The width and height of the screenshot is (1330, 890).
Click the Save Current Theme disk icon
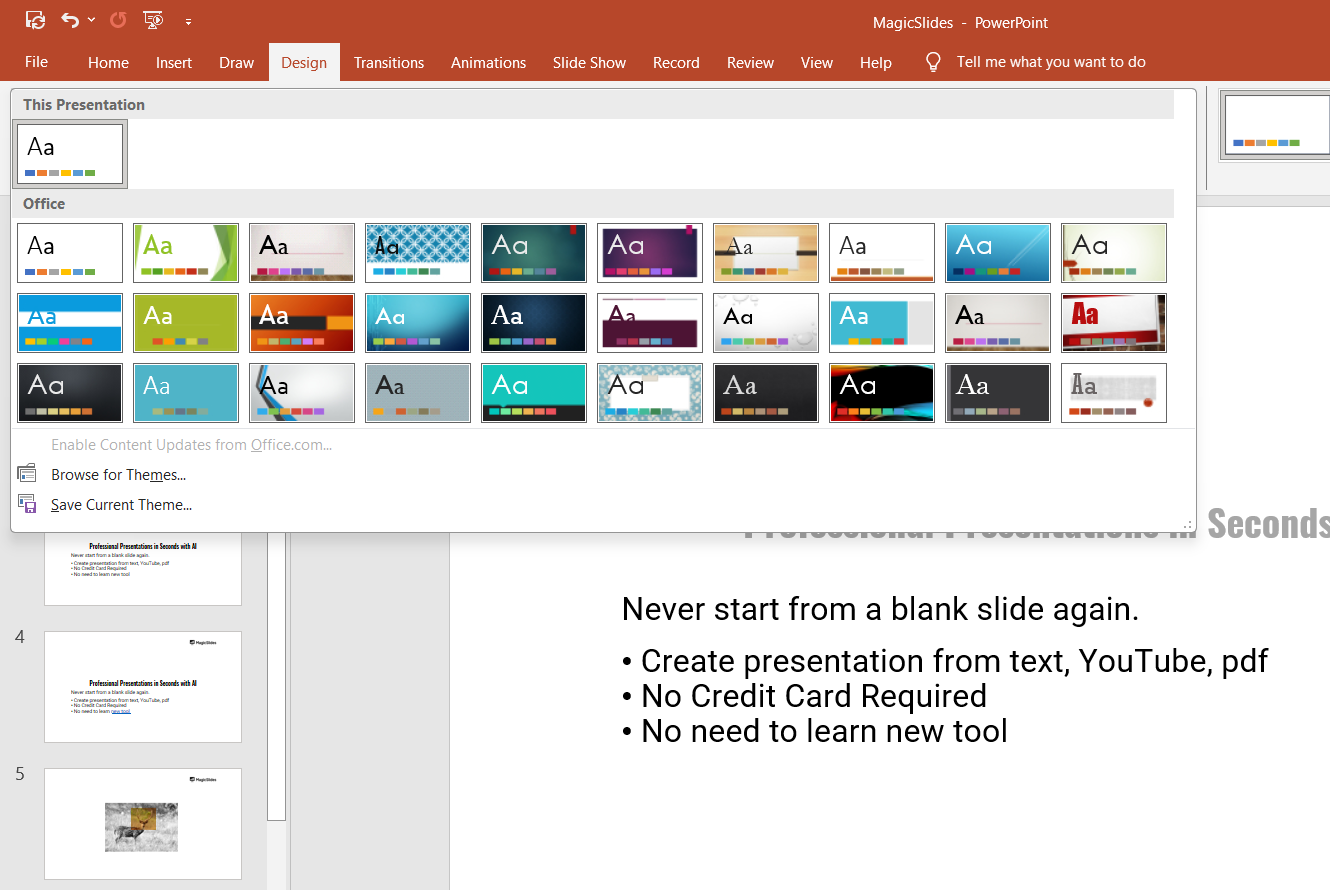click(27, 504)
